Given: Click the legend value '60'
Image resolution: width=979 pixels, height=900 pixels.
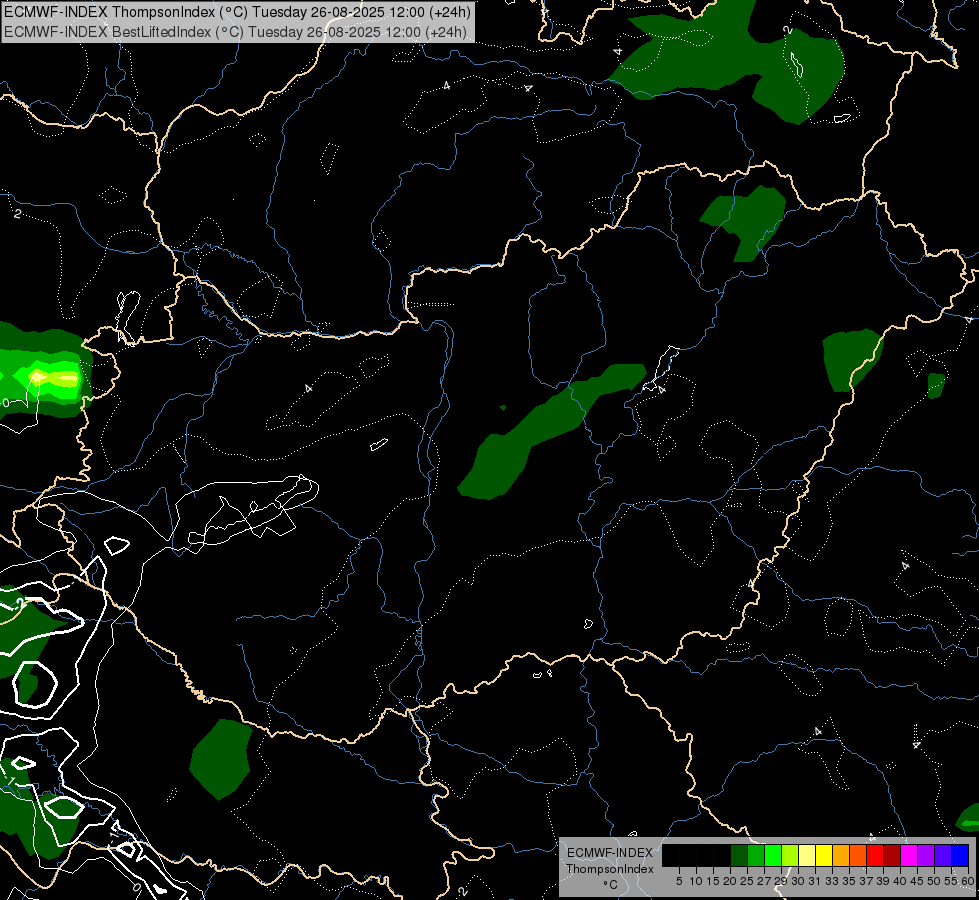Looking at the screenshot, I should pyautogui.click(x=968, y=881).
